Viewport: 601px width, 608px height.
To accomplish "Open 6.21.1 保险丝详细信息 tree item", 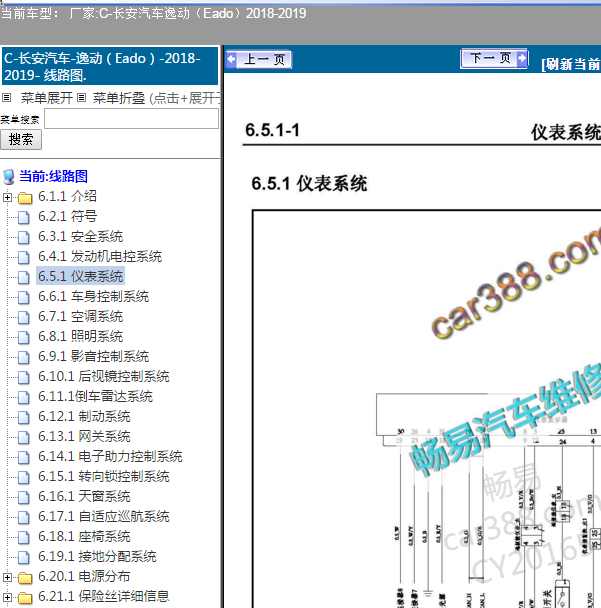I will [104, 596].
